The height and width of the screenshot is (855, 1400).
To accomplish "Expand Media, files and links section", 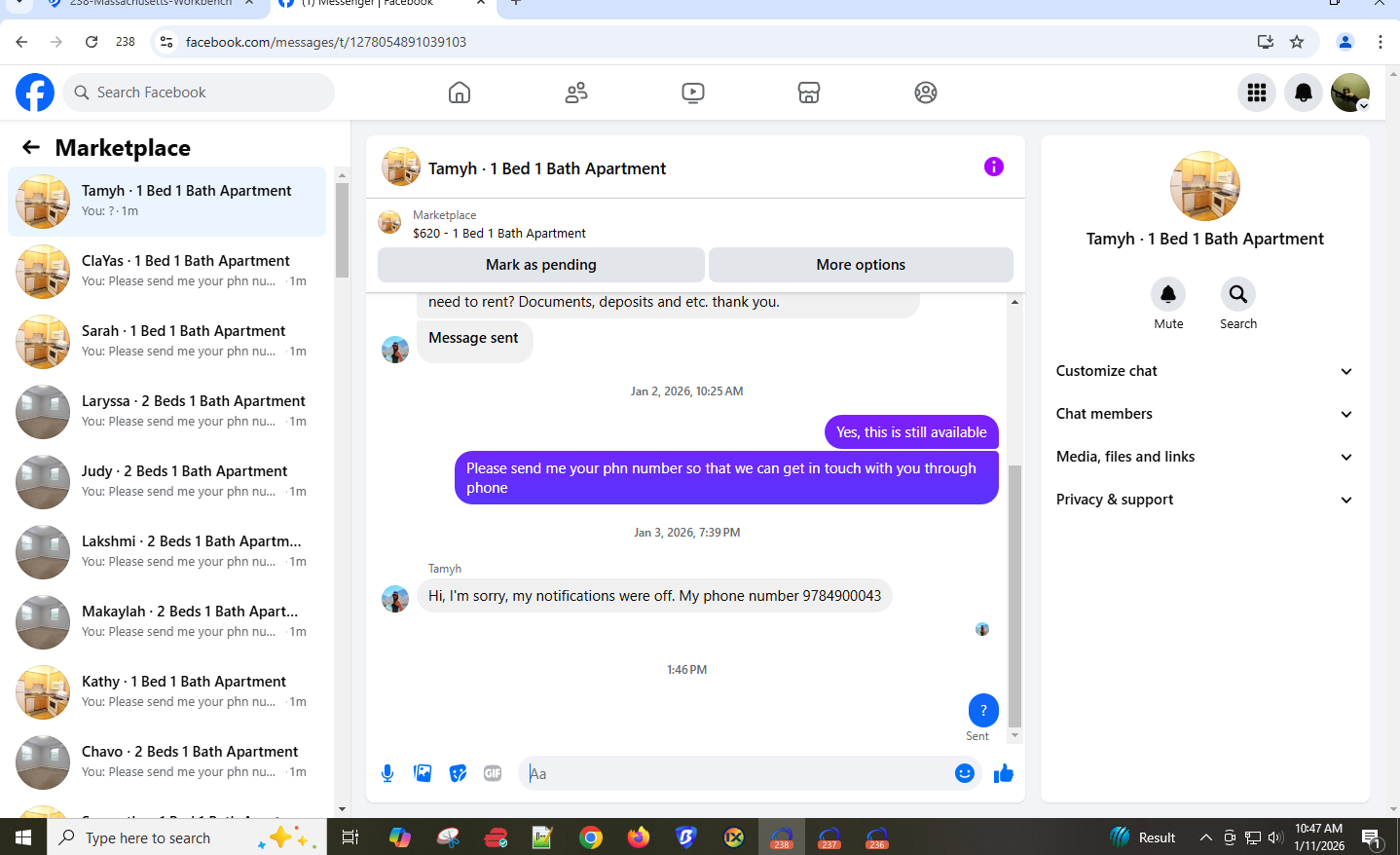I will (1204, 457).
